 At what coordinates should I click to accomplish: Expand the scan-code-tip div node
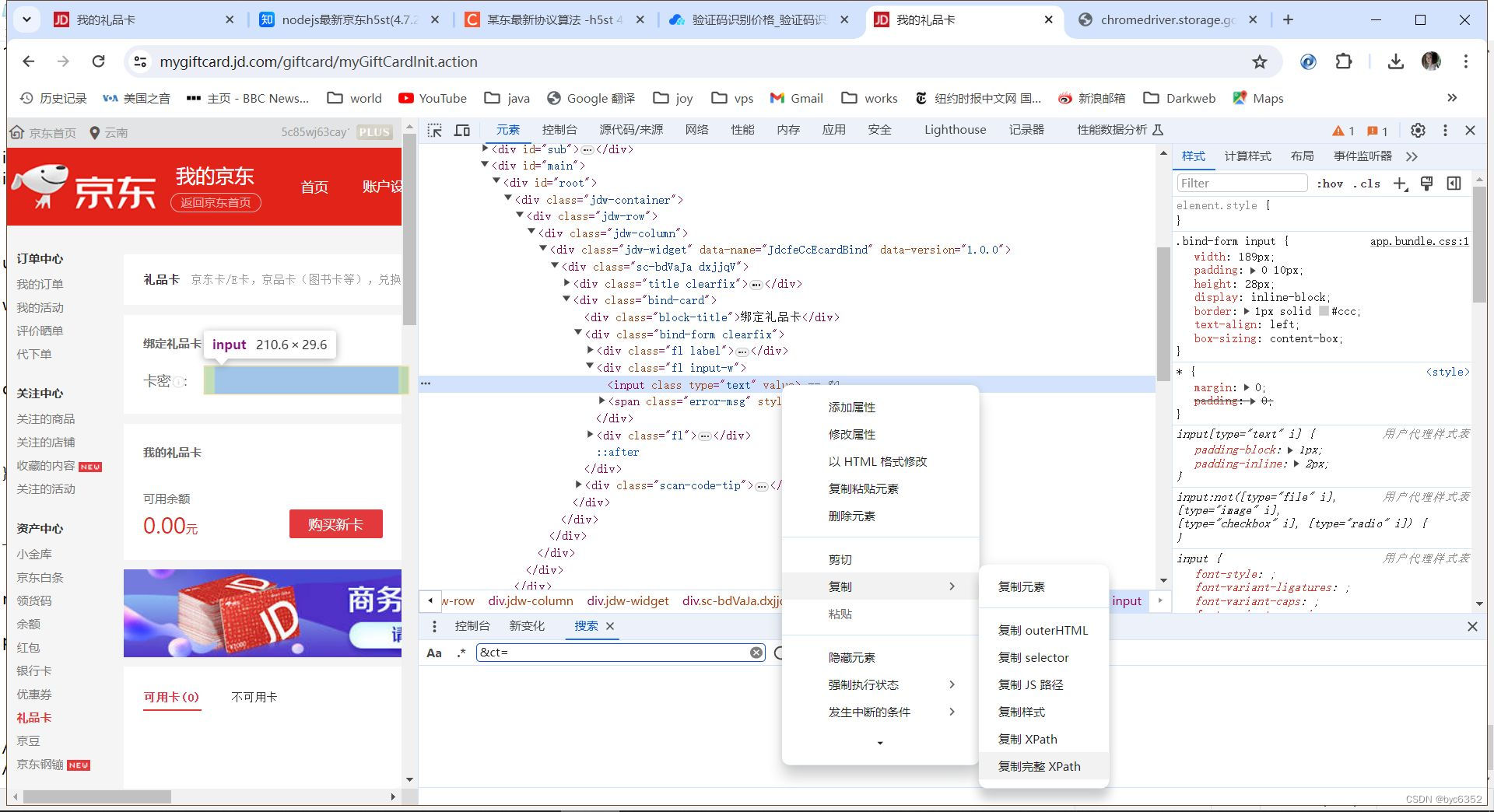pos(578,485)
